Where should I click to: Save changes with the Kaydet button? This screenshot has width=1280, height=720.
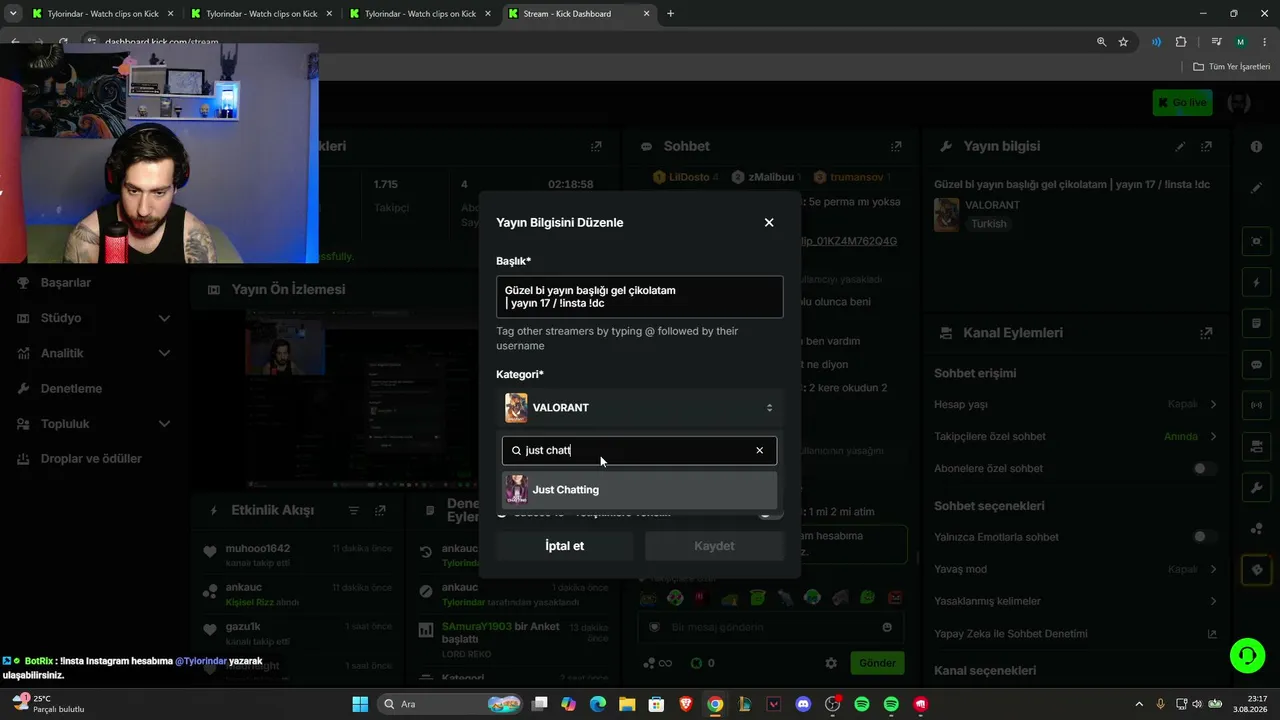click(x=714, y=546)
